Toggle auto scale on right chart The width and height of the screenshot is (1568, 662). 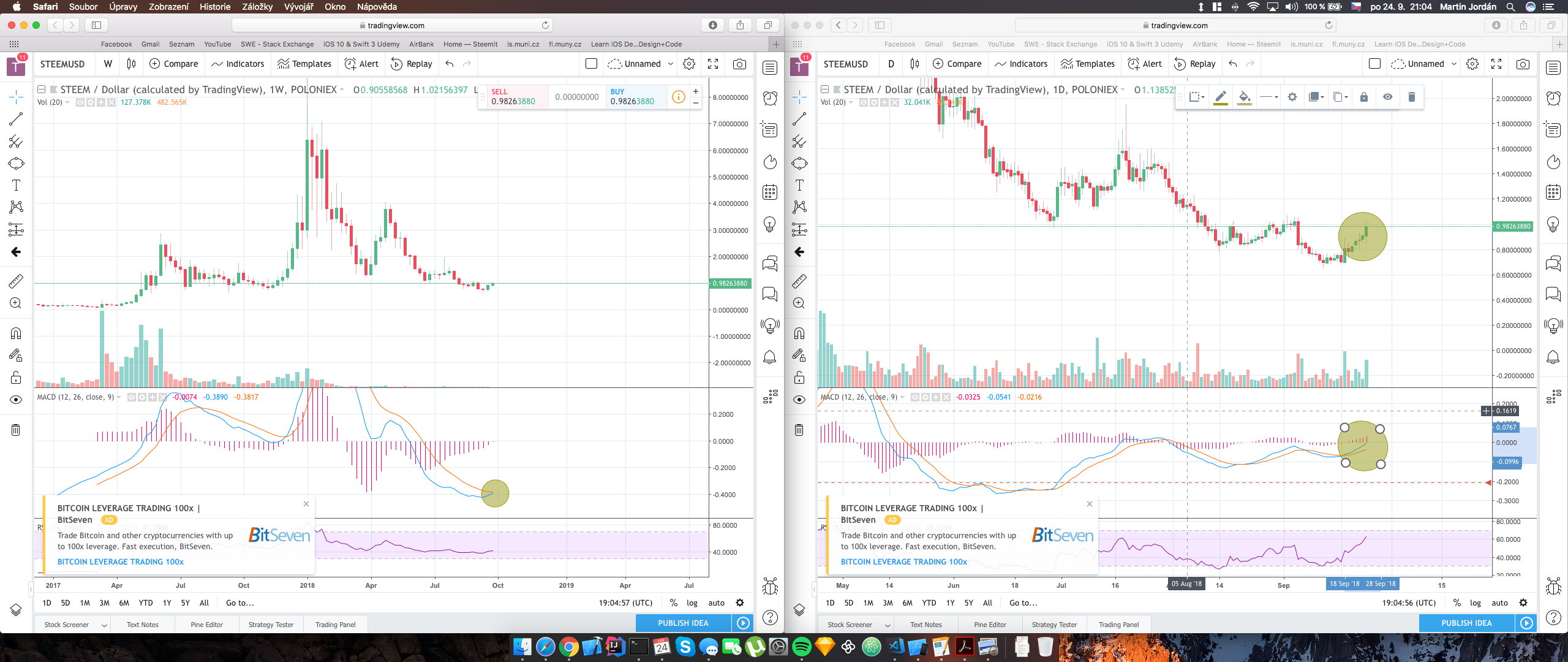click(1499, 603)
